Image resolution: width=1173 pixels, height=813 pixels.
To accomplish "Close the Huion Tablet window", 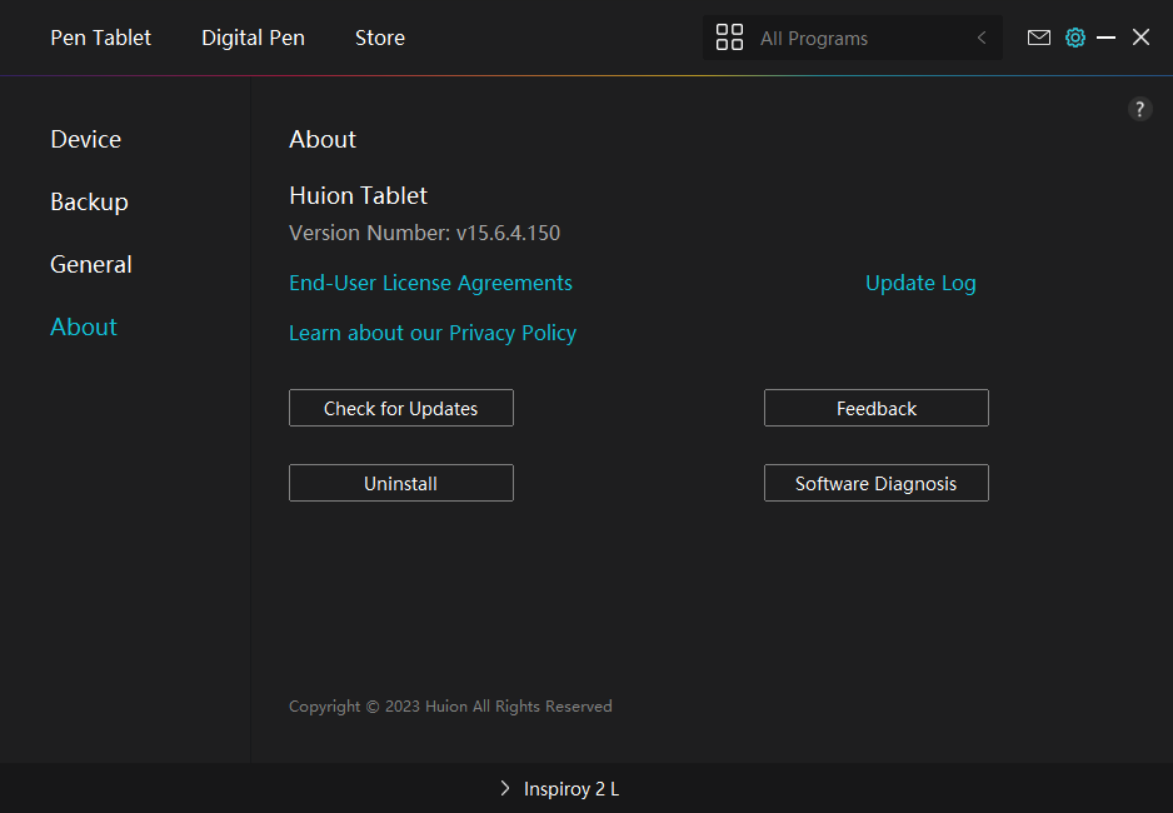I will [x=1141, y=38].
